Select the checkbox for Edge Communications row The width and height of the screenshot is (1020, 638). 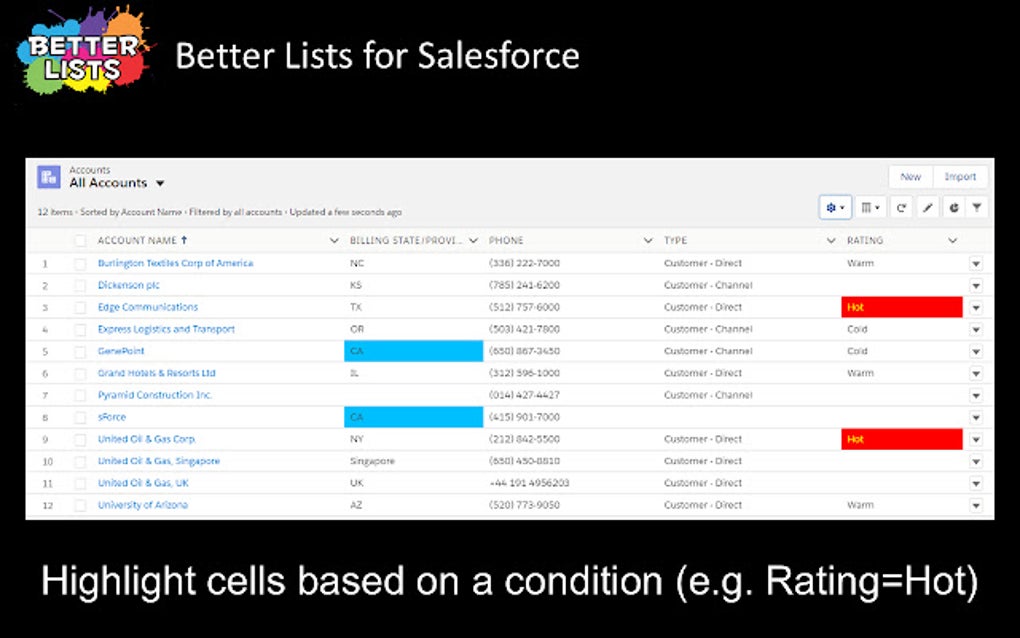[80, 307]
